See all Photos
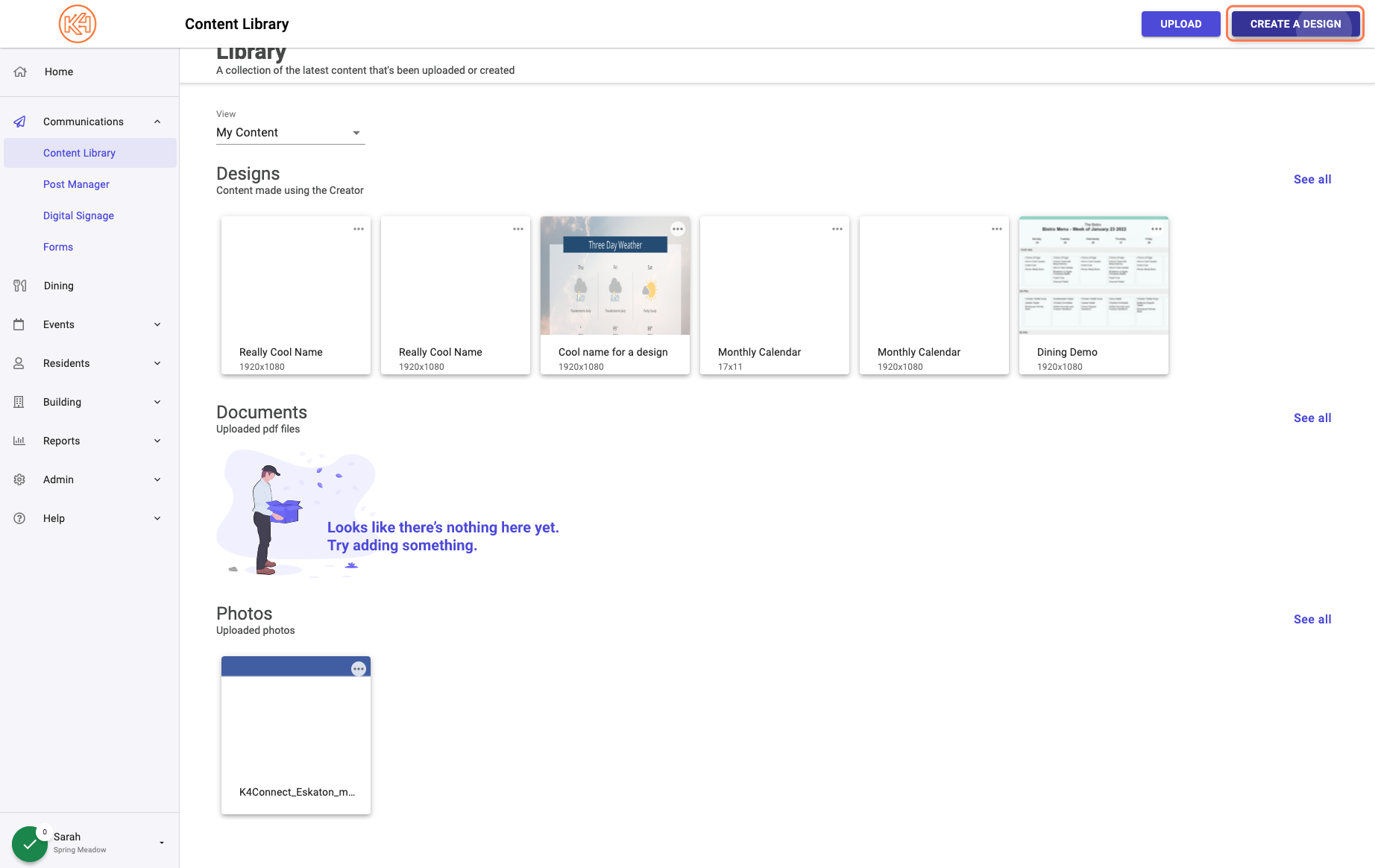Screen dimensions: 1375x868 pos(1312,619)
